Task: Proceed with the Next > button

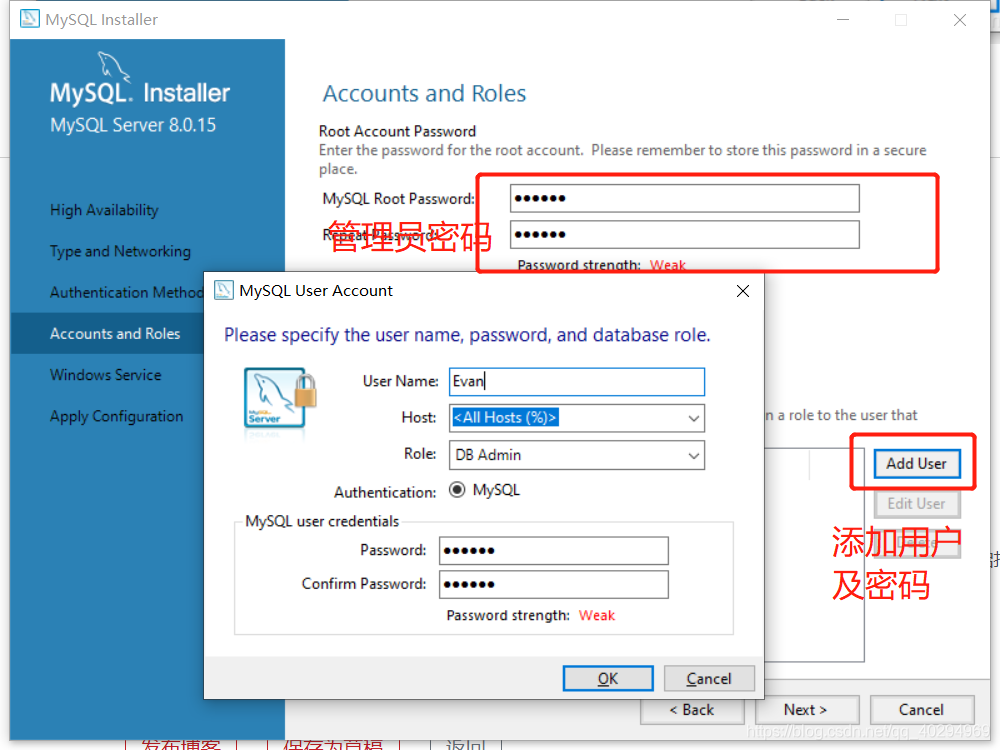Action: (x=806, y=710)
